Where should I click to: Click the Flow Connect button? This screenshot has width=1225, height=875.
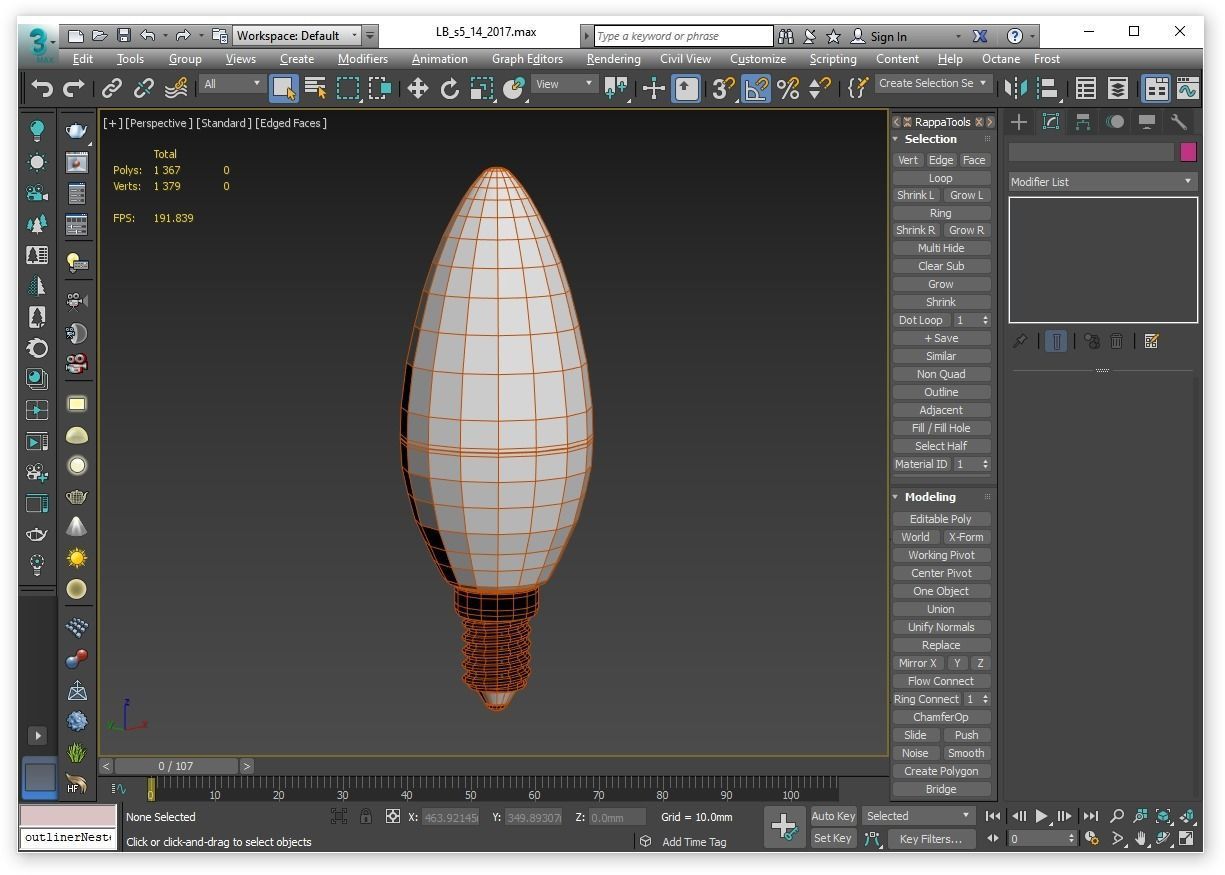(x=941, y=681)
